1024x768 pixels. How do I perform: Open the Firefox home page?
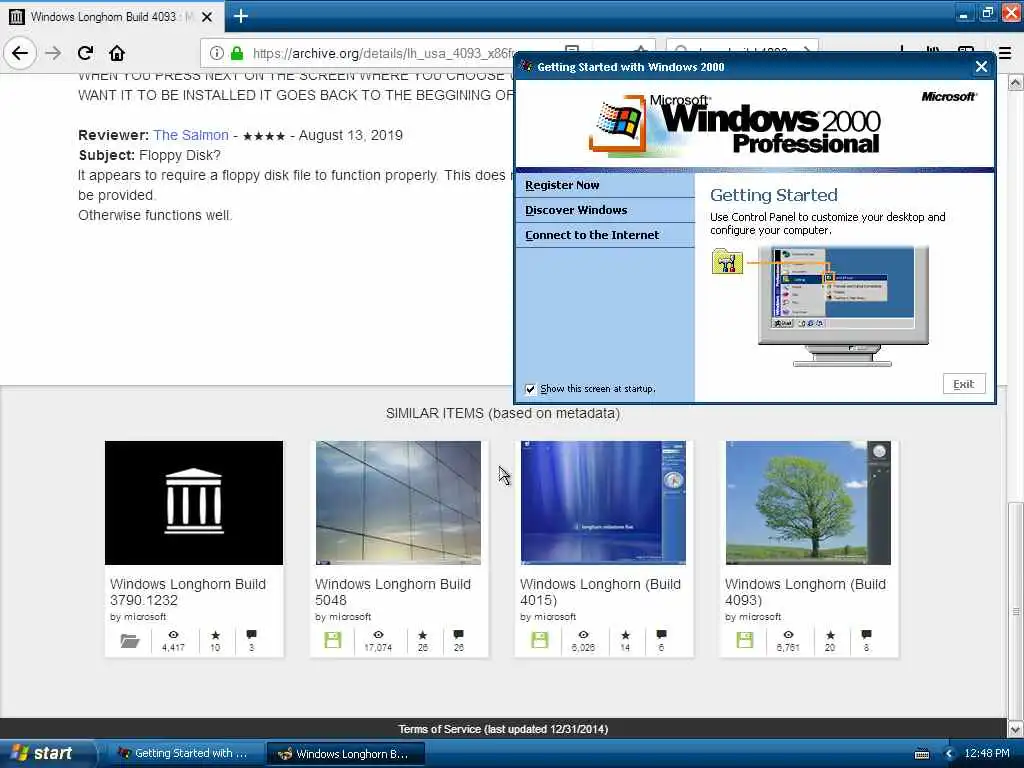(x=117, y=53)
